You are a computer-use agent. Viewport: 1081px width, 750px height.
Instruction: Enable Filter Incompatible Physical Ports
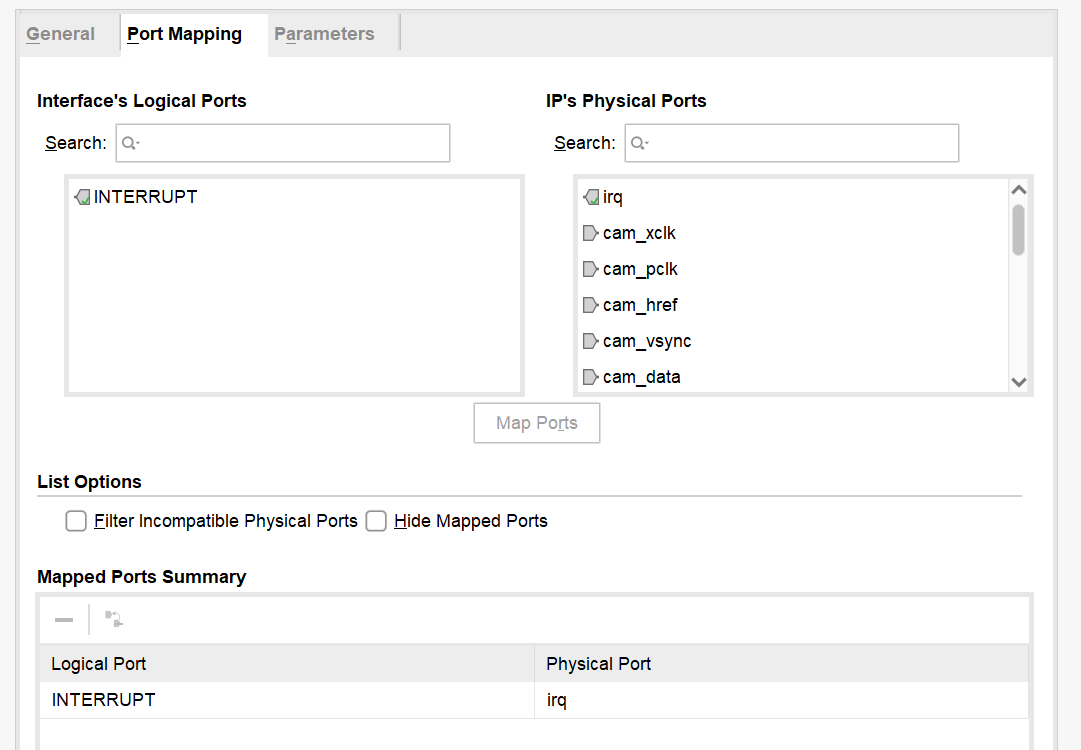click(76, 521)
